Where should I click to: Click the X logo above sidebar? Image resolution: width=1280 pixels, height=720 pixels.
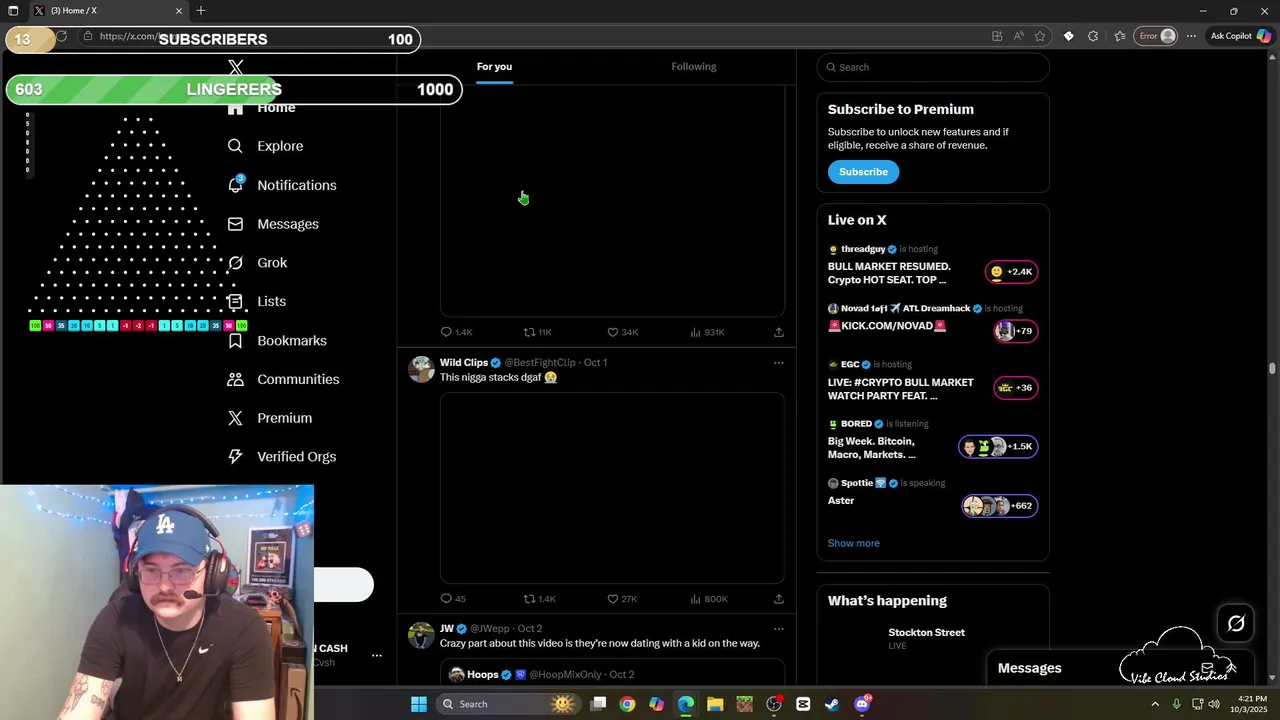[x=236, y=67]
